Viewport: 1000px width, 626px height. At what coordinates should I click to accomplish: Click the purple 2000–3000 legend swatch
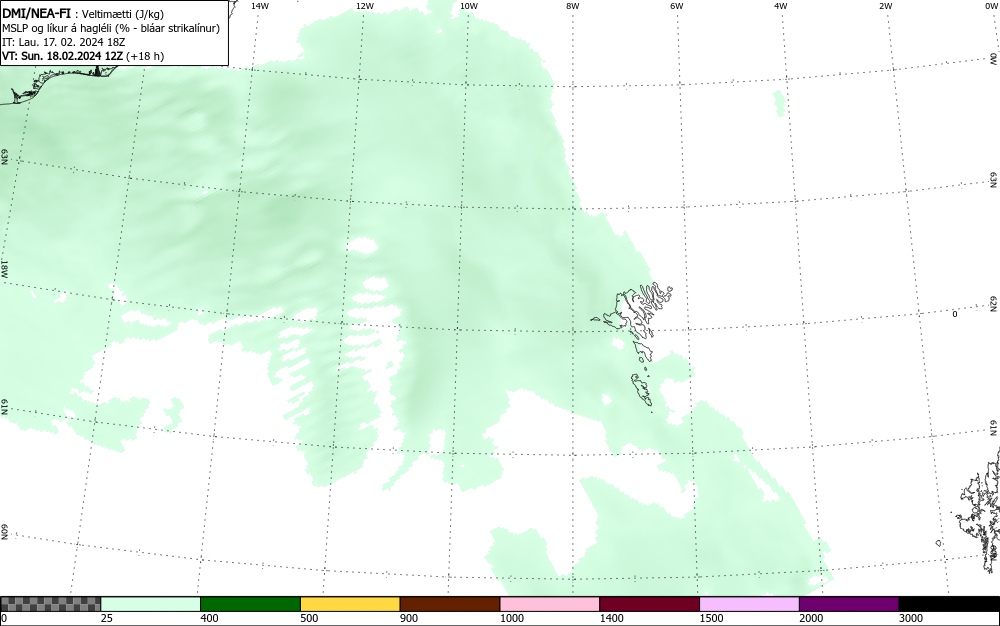tap(849, 604)
